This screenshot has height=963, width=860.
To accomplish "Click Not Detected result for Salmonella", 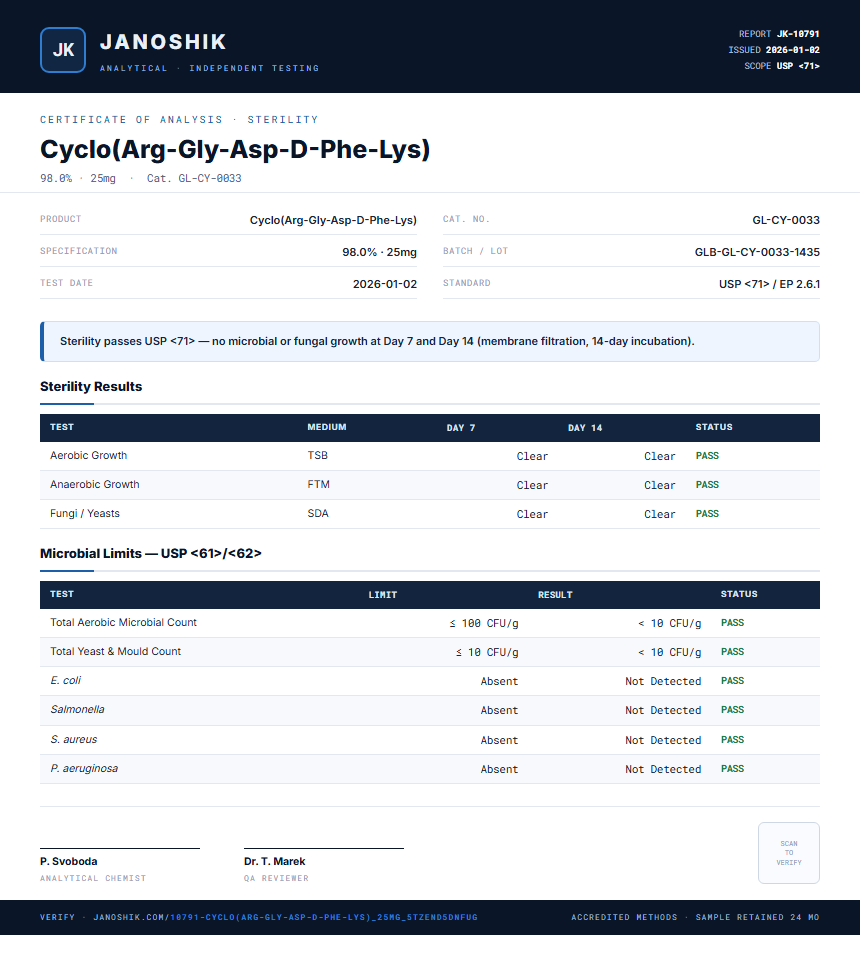I will click(663, 710).
